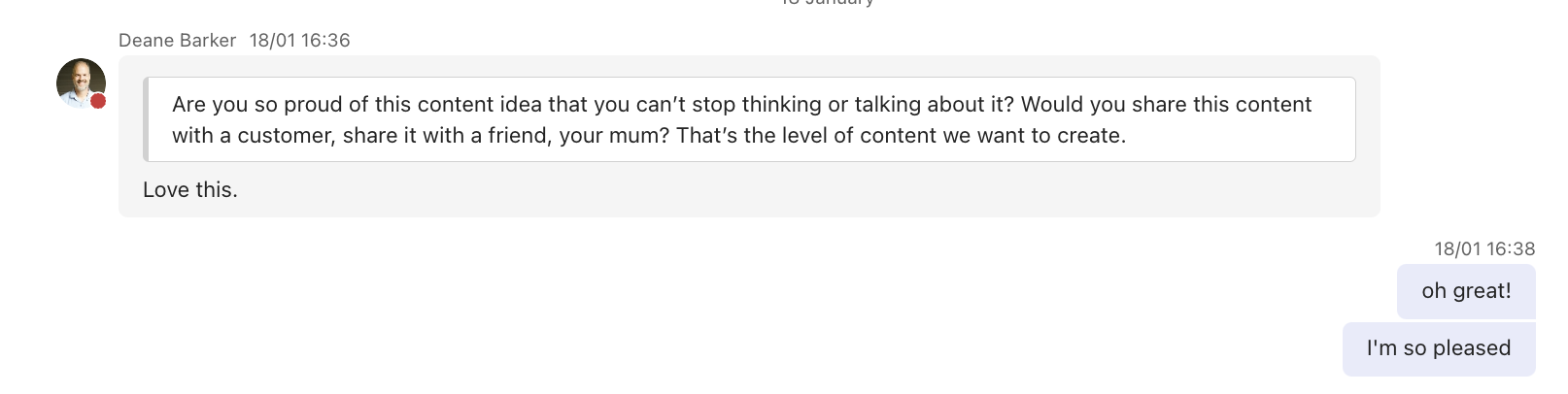Click the partially visible date divider at top
Screen dimensions: 1568x394
[828, 3]
